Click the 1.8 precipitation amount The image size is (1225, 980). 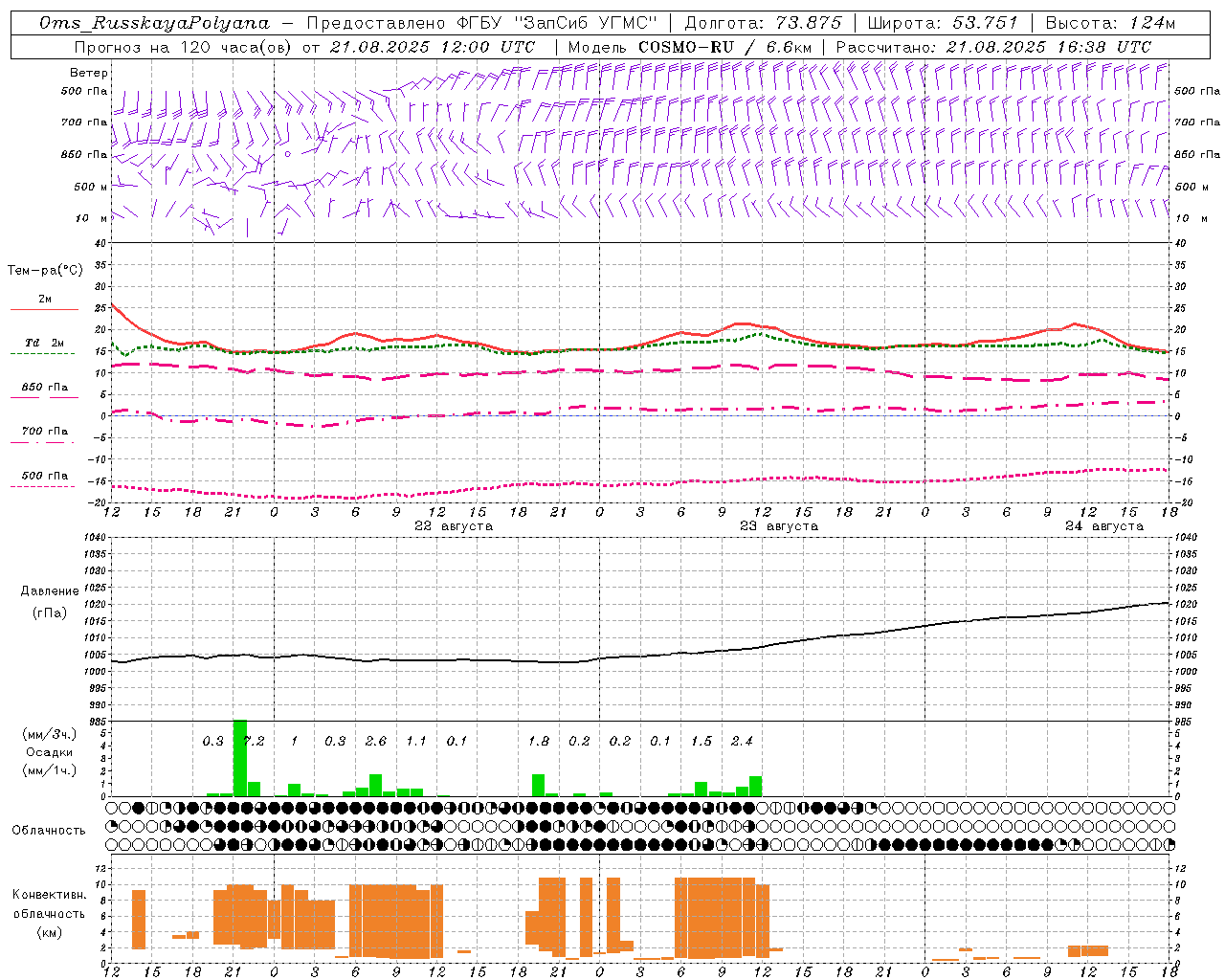click(x=539, y=741)
